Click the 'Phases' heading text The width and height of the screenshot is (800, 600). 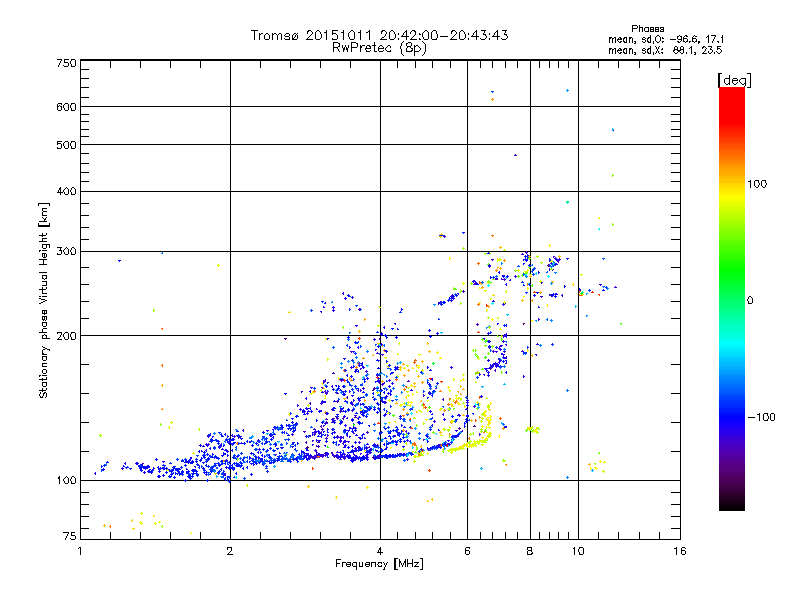[x=647, y=29]
